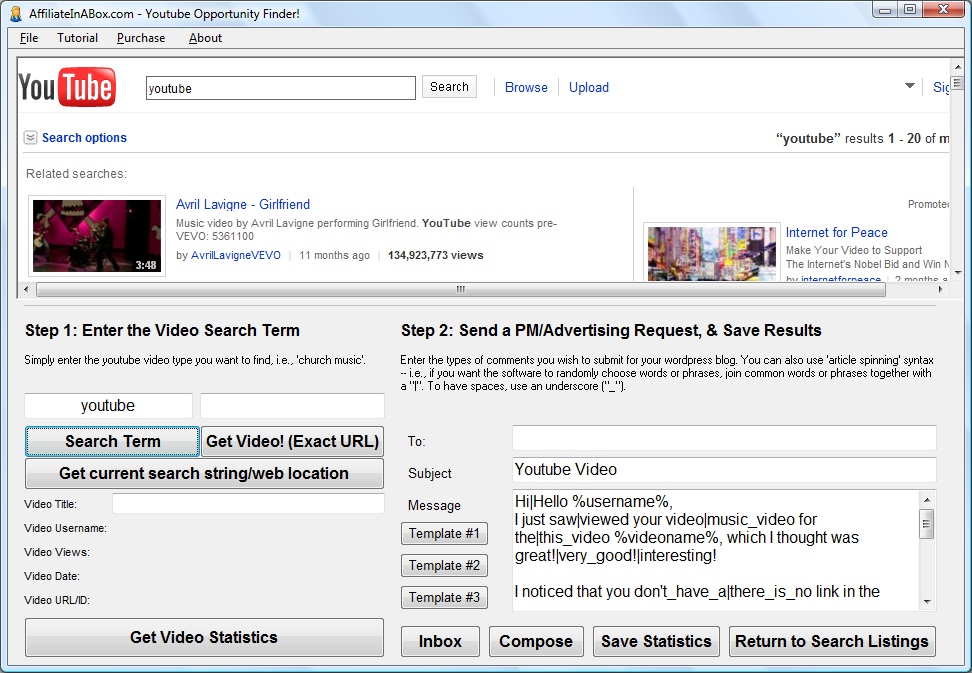Open the Tutorial menu
The width and height of the screenshot is (972, 673).
click(x=77, y=38)
